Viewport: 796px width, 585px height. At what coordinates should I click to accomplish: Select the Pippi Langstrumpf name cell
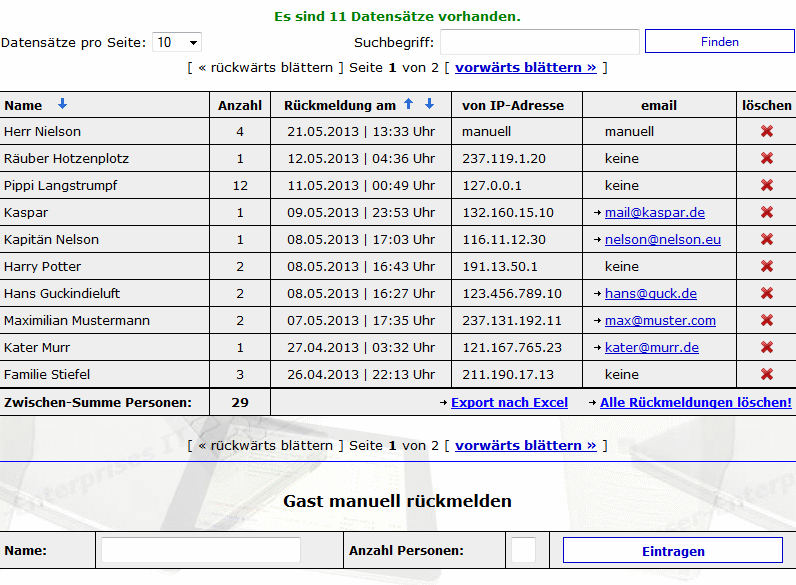[105, 185]
